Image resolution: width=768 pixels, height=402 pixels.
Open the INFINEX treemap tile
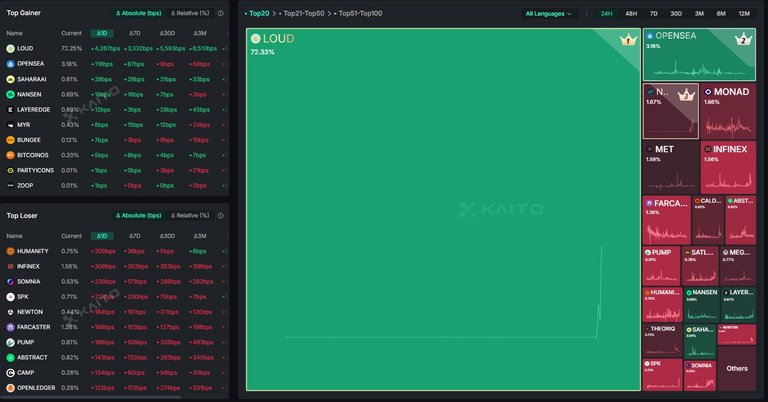click(728, 167)
